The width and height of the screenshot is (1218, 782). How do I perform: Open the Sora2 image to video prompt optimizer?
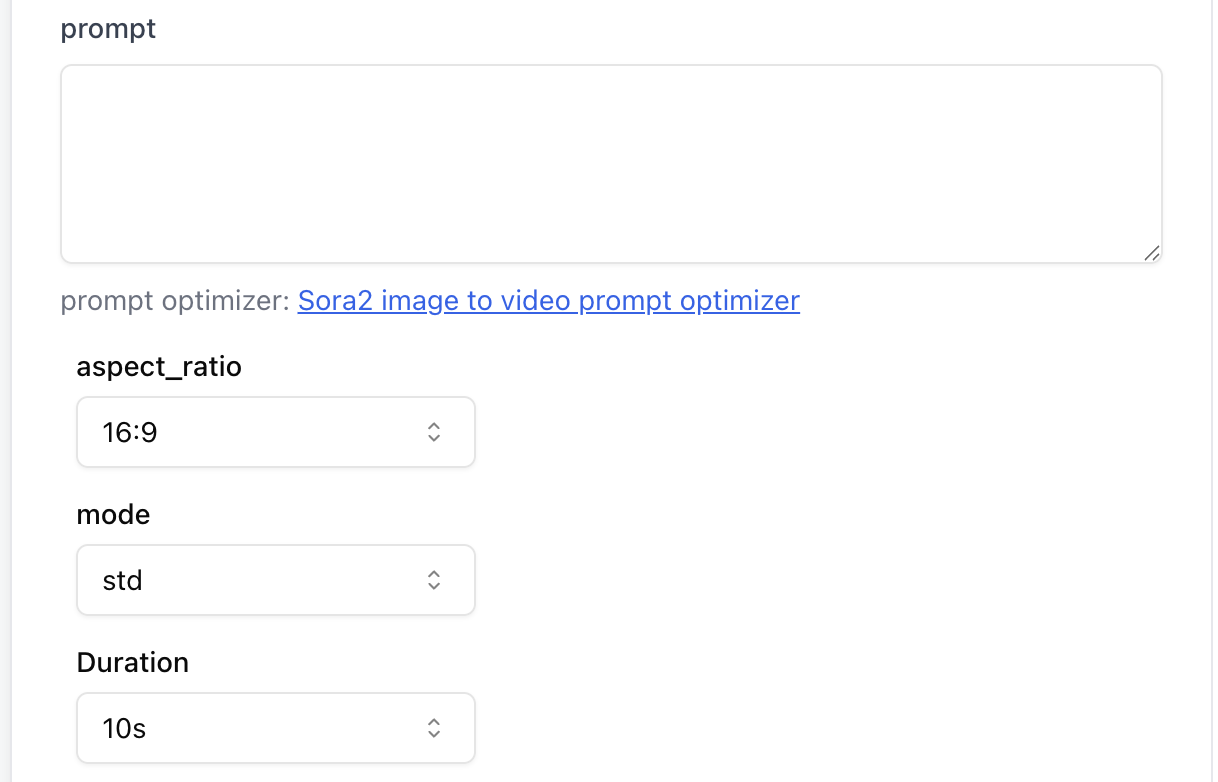tap(548, 300)
